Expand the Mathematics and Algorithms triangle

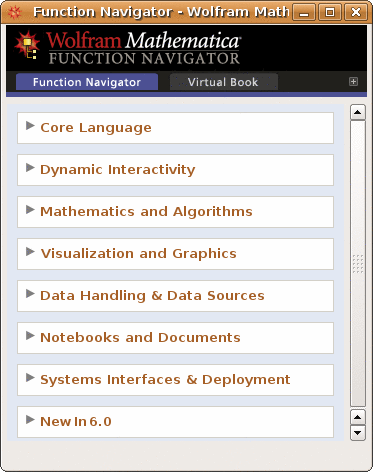tap(30, 210)
